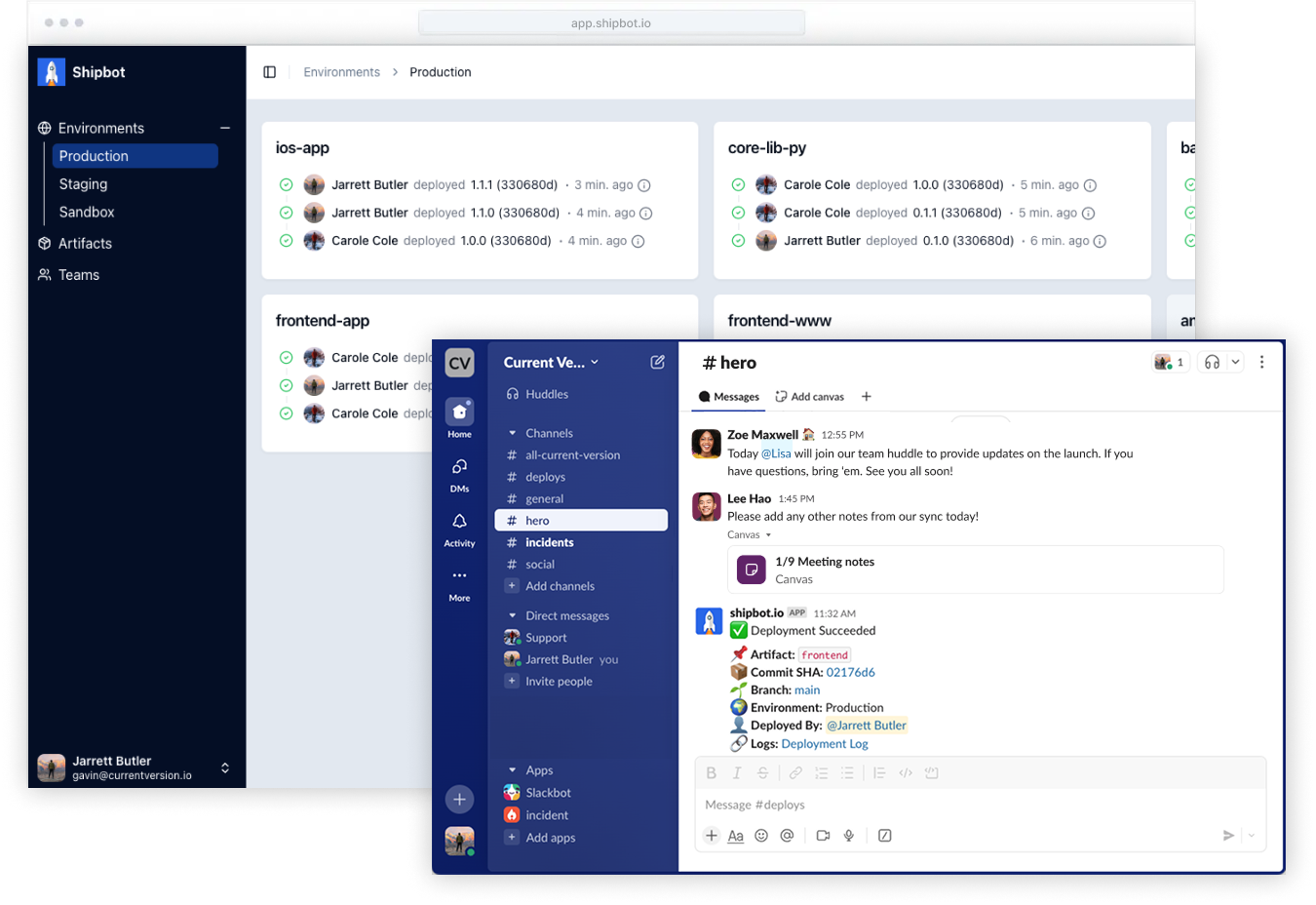This screenshot has width=1316, height=905.
Task: Collapse the Apps section
Action: point(512,770)
